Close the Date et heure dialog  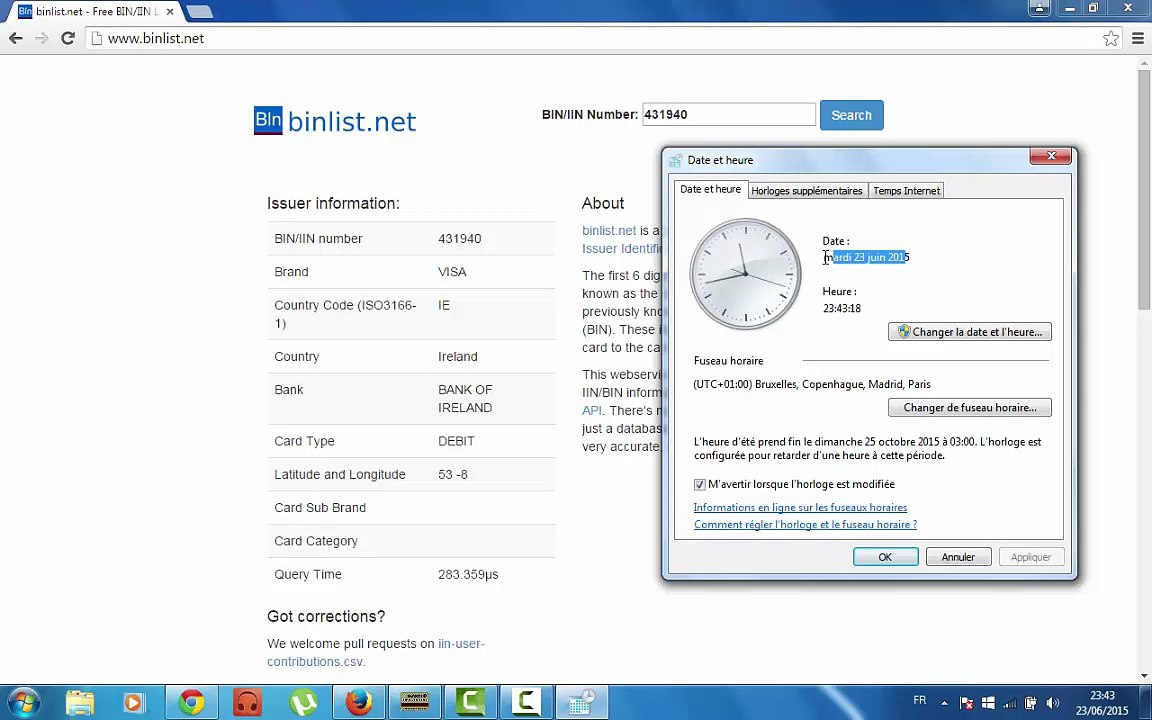click(1051, 156)
